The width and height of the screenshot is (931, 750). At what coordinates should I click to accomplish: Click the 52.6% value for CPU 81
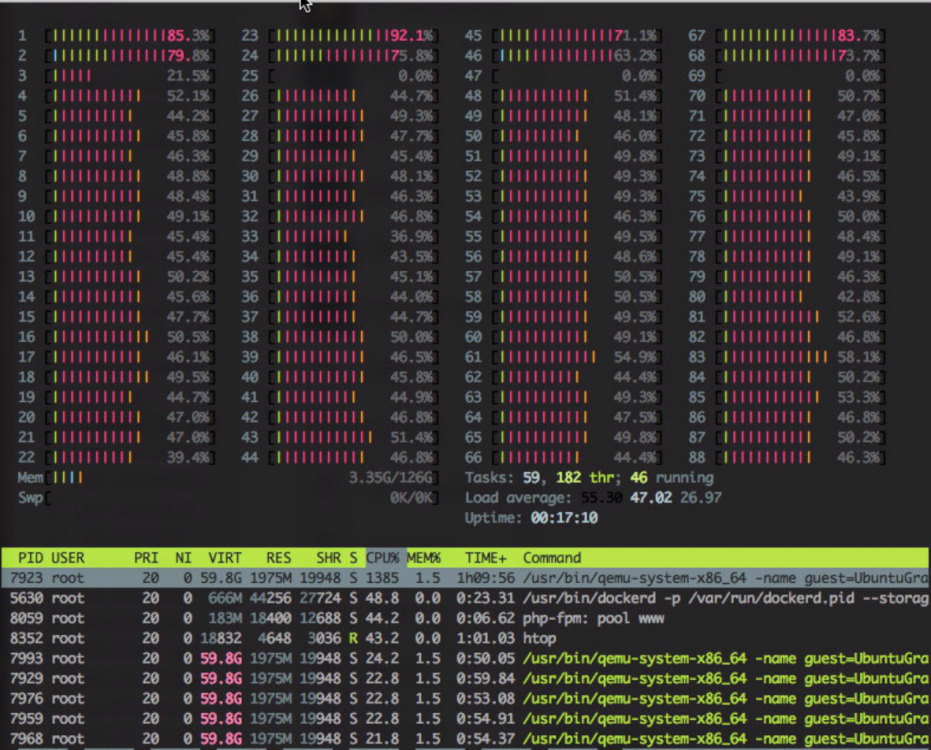point(859,317)
